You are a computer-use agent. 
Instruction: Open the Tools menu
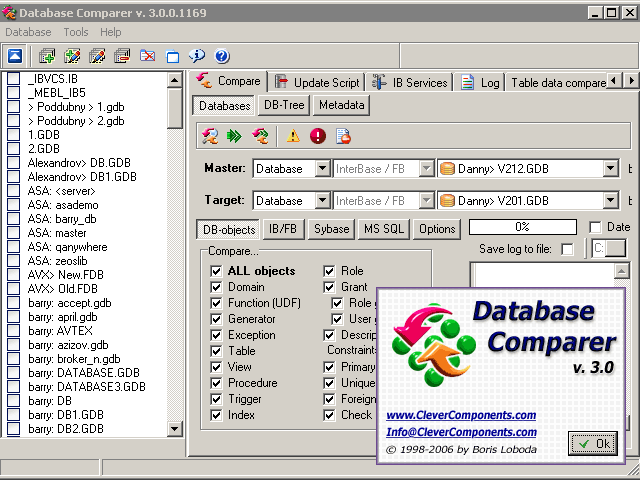75,32
